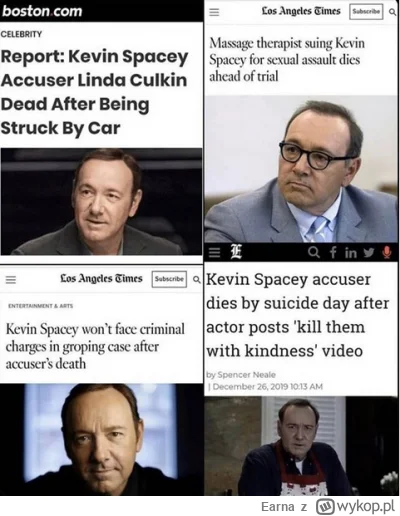The image size is (400, 516).
Task: Click search magnifier in lower-left Los Angeles Times header
Action: 197,279
